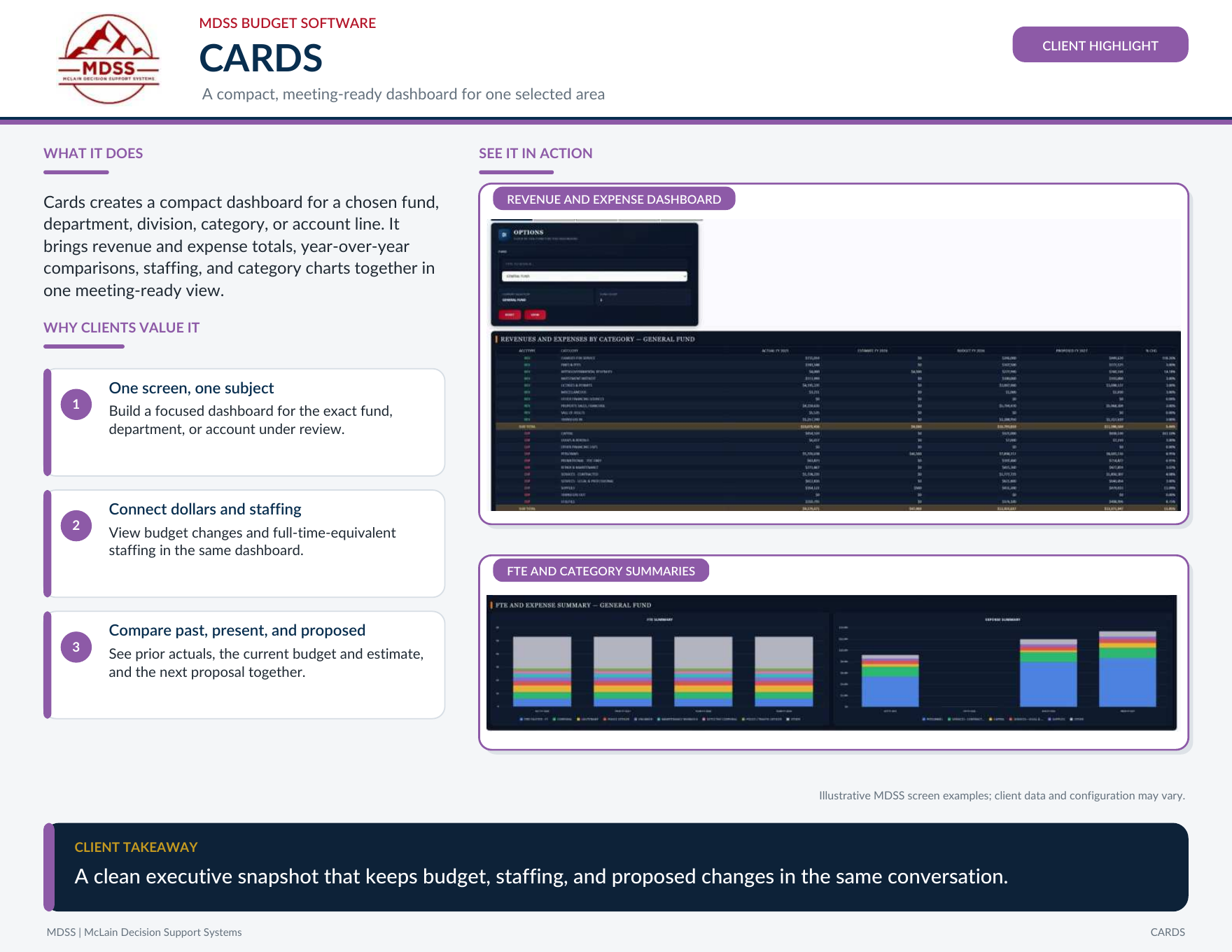Click the fund search field in Options
The image size is (1232, 952).
pos(594,264)
